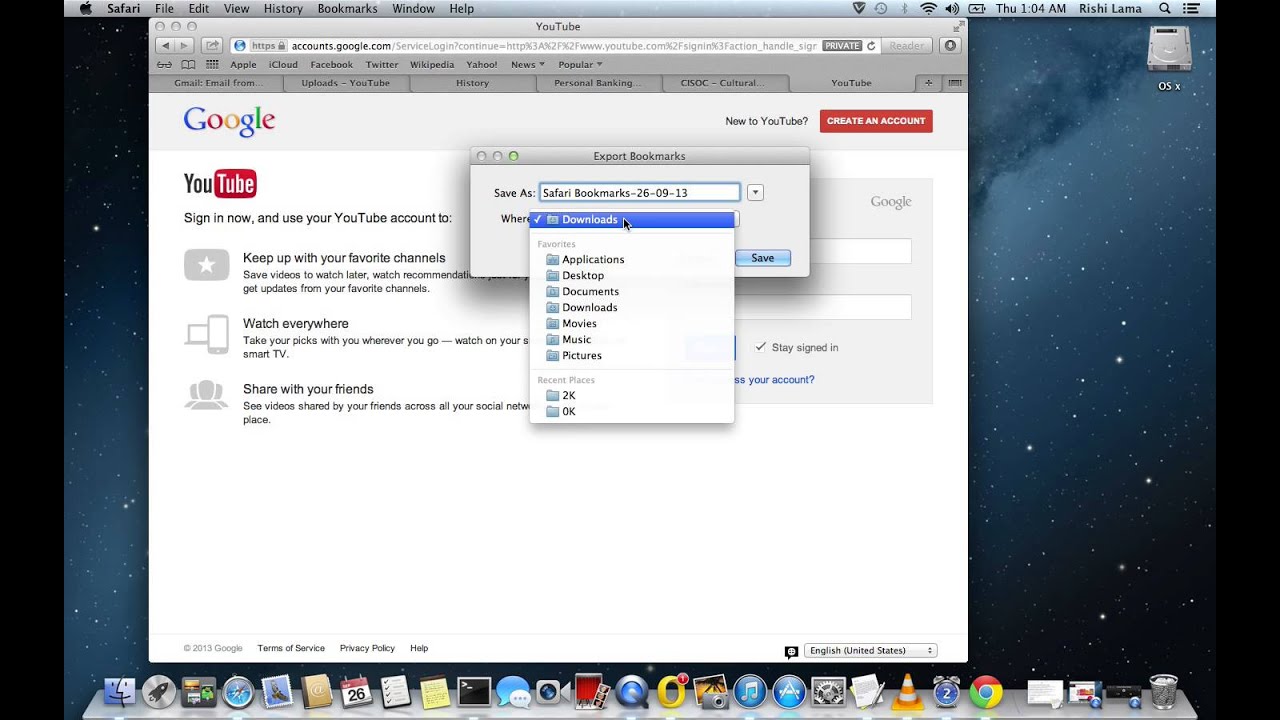This screenshot has height=720, width=1280.
Task: Click the Save As filename field
Action: tap(640, 192)
